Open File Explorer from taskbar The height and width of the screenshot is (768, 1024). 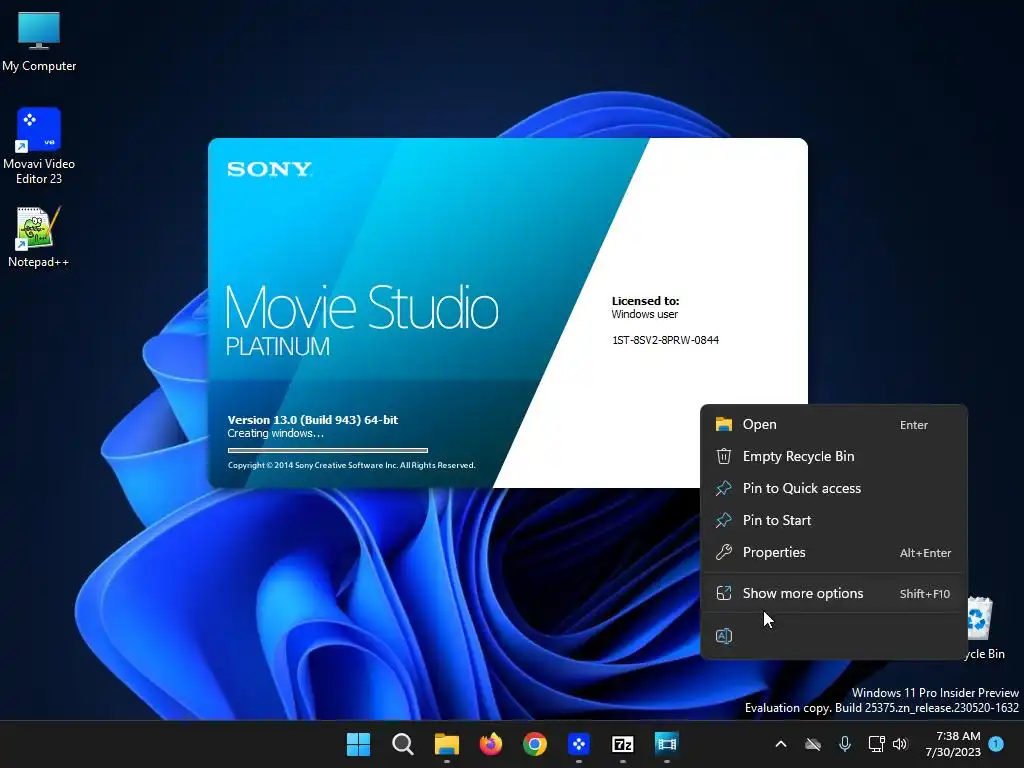447,744
